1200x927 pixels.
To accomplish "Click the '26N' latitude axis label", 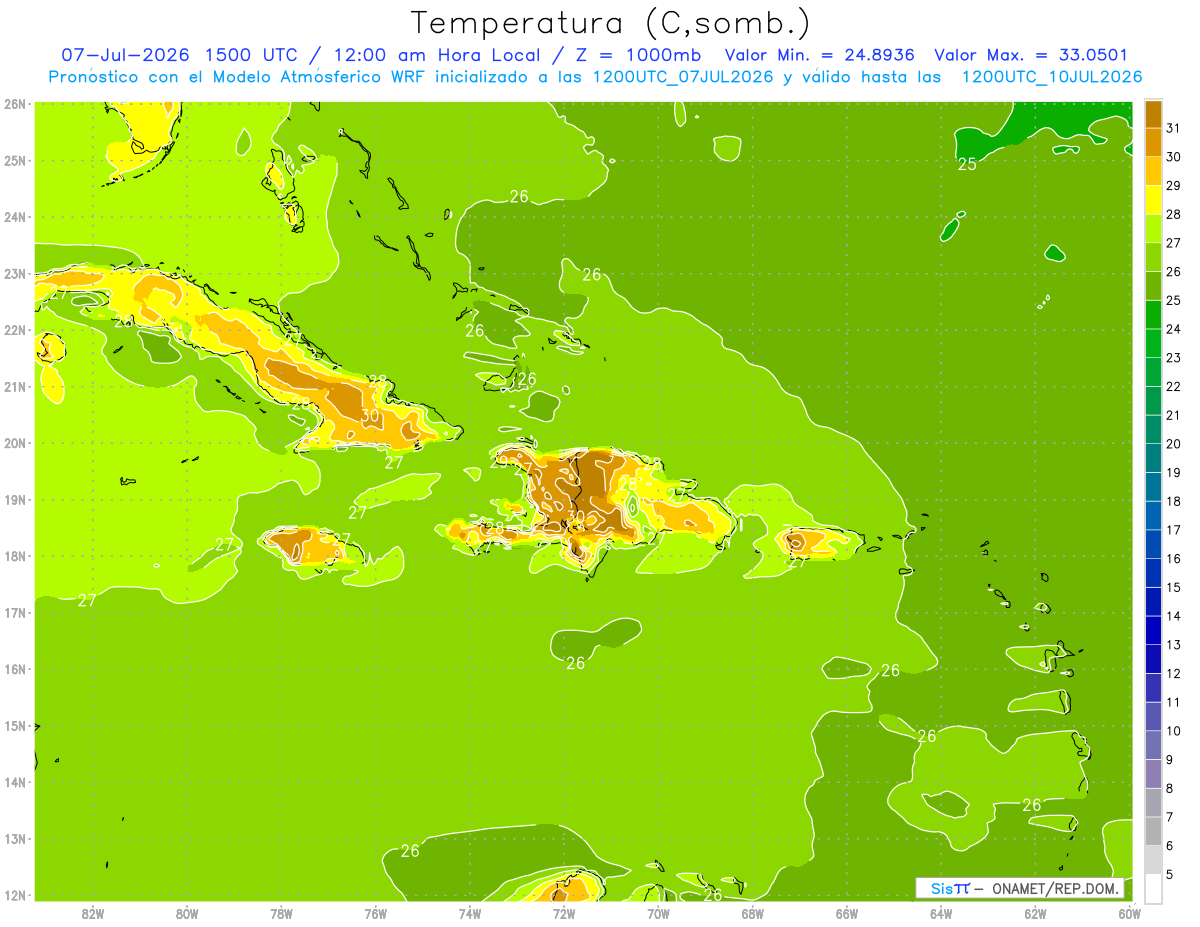I will tap(14, 104).
